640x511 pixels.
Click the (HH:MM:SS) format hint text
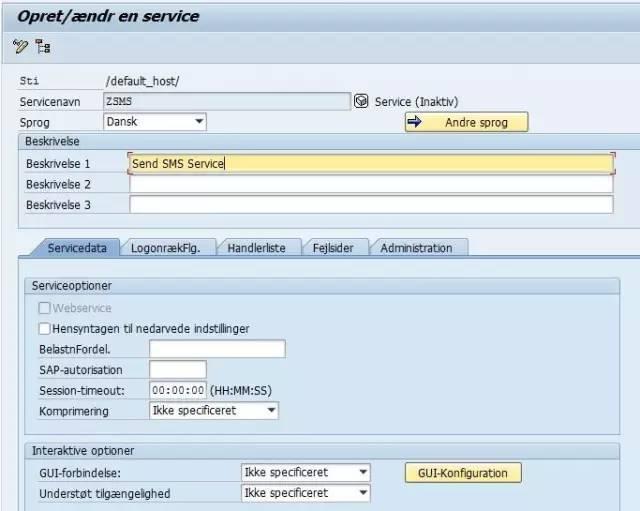click(x=241, y=391)
